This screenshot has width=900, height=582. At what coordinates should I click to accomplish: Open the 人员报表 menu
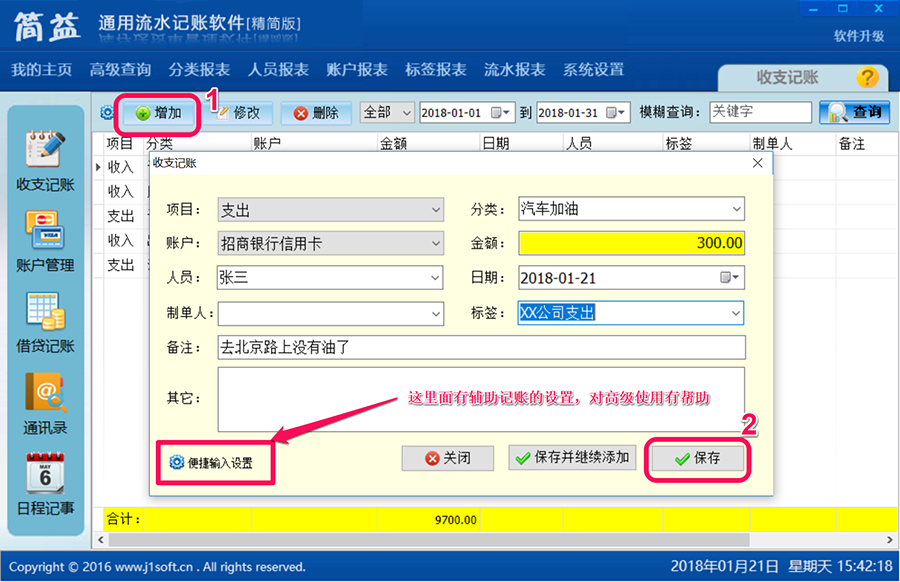[278, 69]
